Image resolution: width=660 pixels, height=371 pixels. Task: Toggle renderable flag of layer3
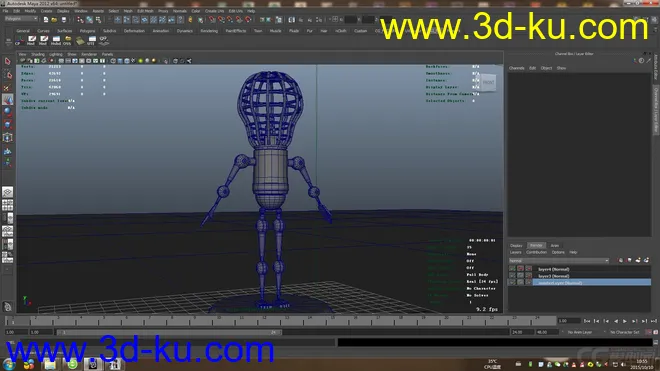[512, 275]
